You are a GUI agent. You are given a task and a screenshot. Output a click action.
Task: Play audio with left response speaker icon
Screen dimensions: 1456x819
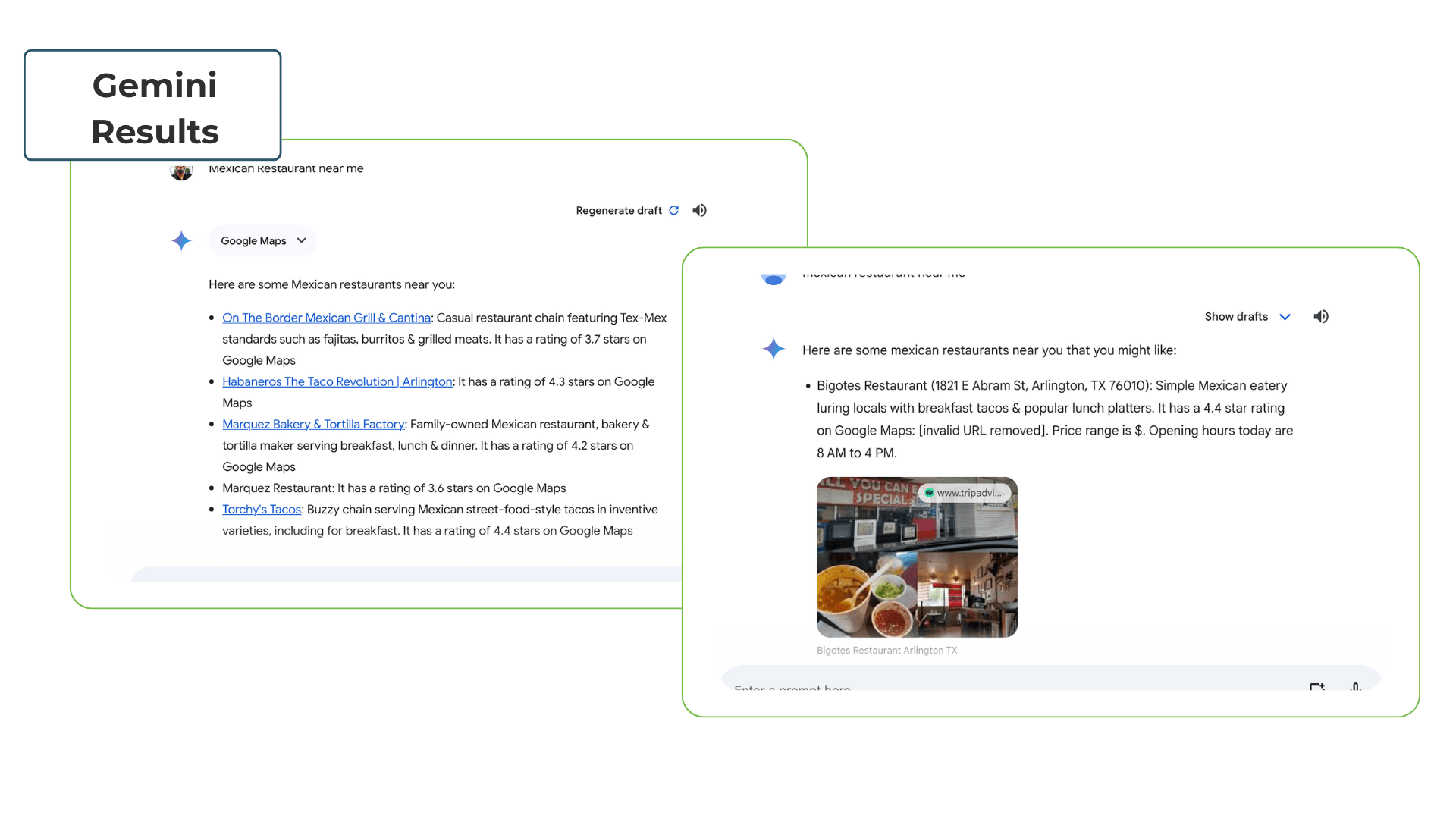699,210
